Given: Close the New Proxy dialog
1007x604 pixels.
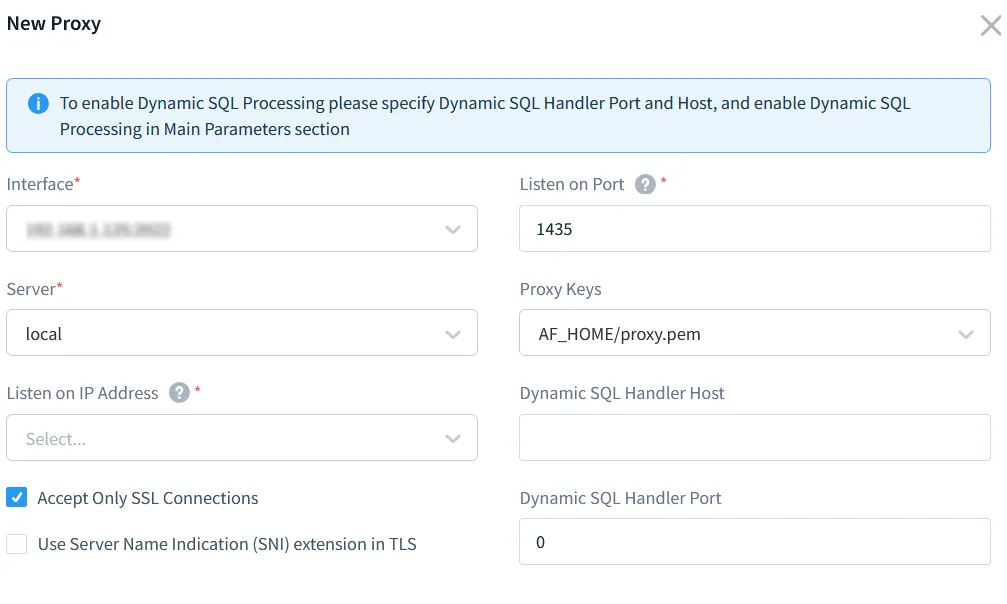Looking at the screenshot, I should pyautogui.click(x=990, y=26).
